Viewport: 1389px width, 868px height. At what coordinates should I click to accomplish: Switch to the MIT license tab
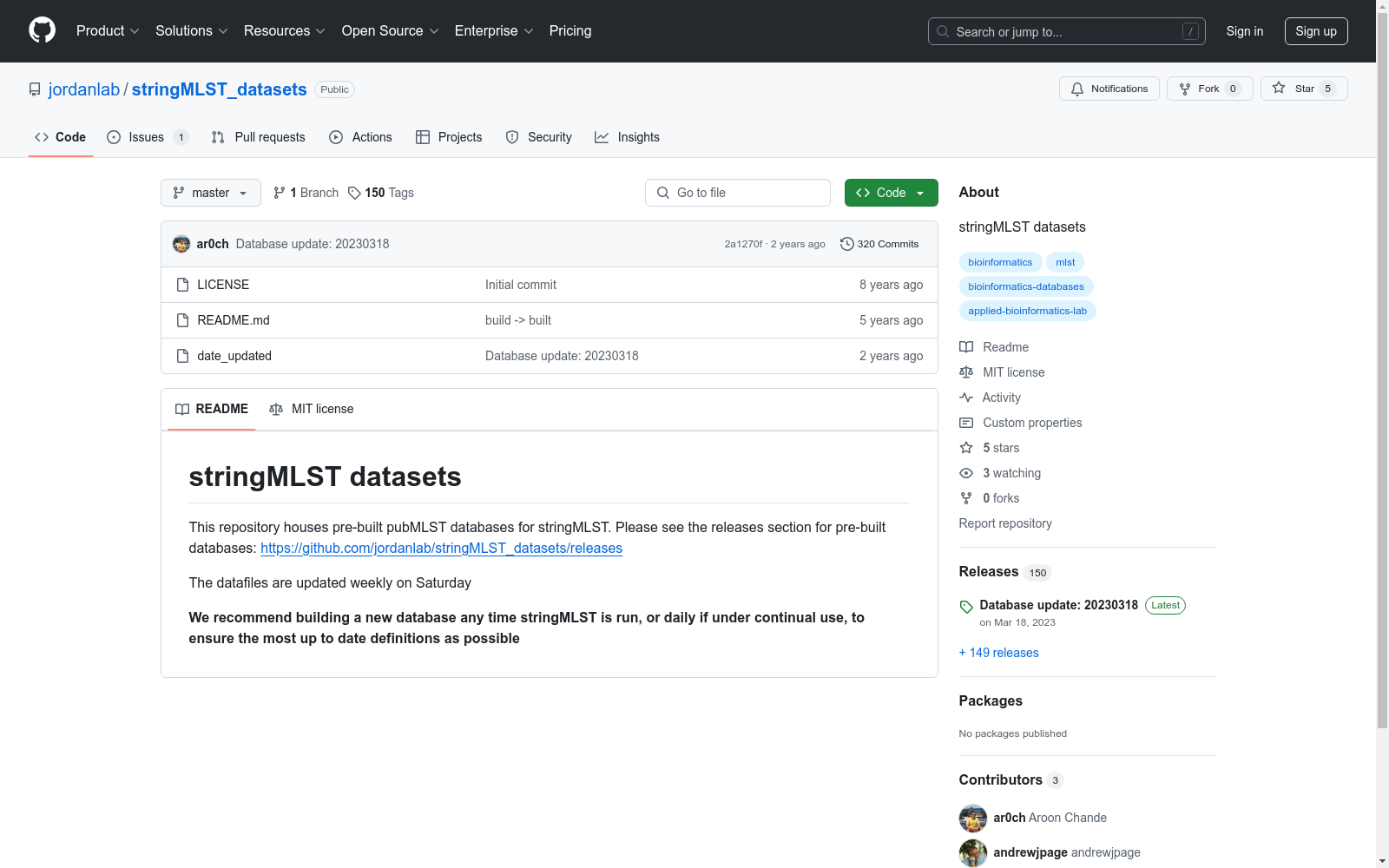tap(312, 409)
